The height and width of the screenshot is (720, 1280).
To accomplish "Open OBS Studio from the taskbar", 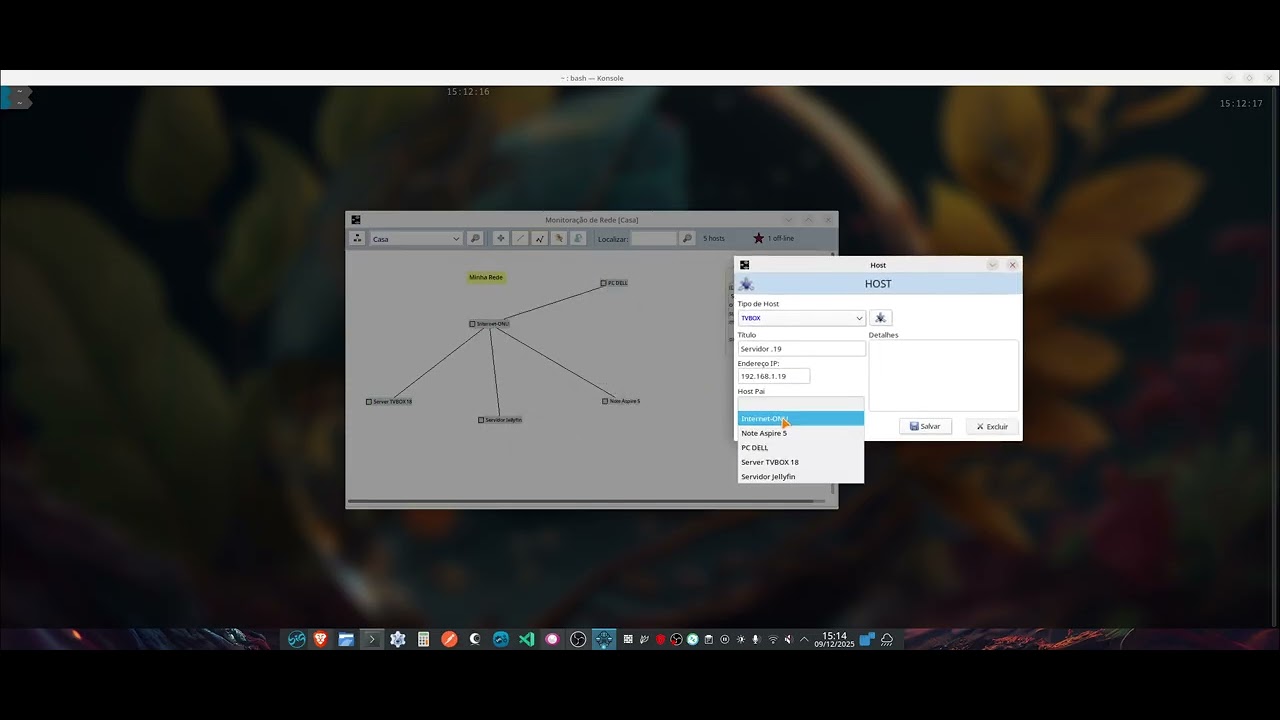I will coord(578,639).
